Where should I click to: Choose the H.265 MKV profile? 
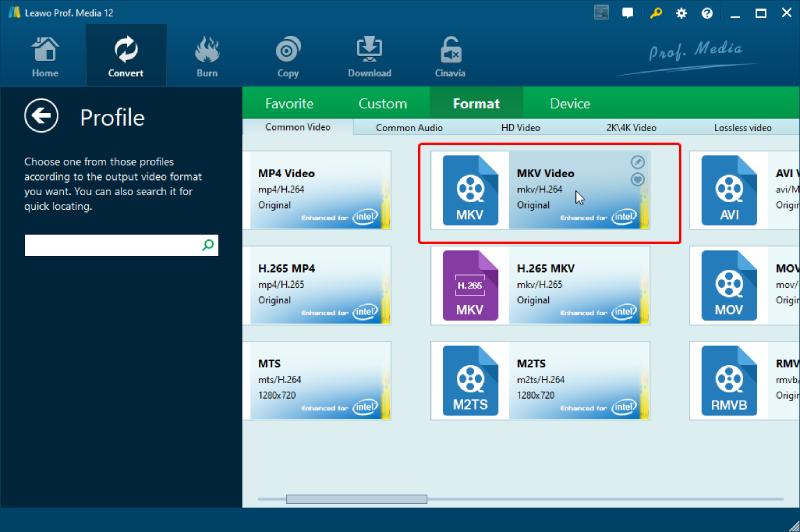540,286
